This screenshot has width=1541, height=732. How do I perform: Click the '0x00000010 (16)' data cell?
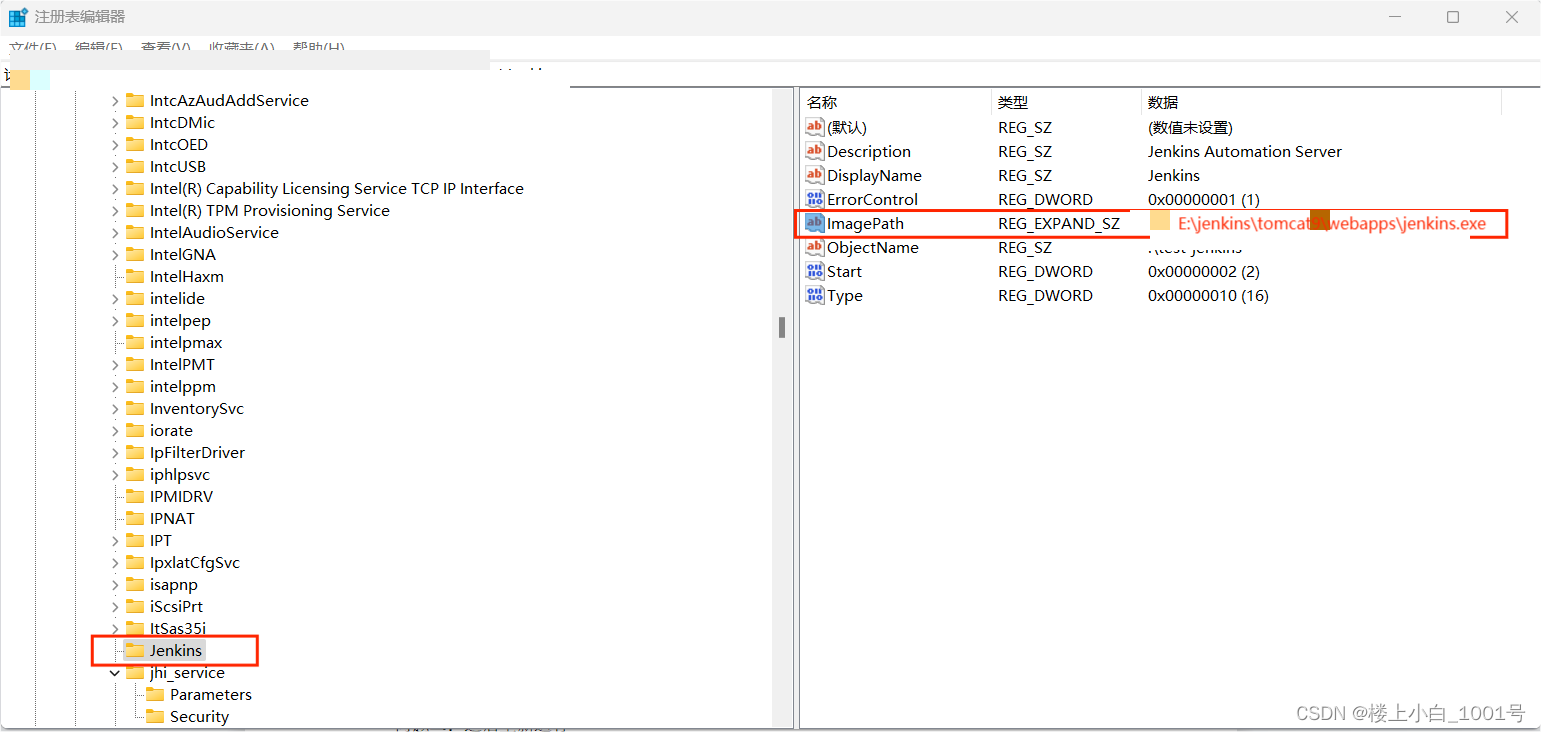[x=1208, y=295]
